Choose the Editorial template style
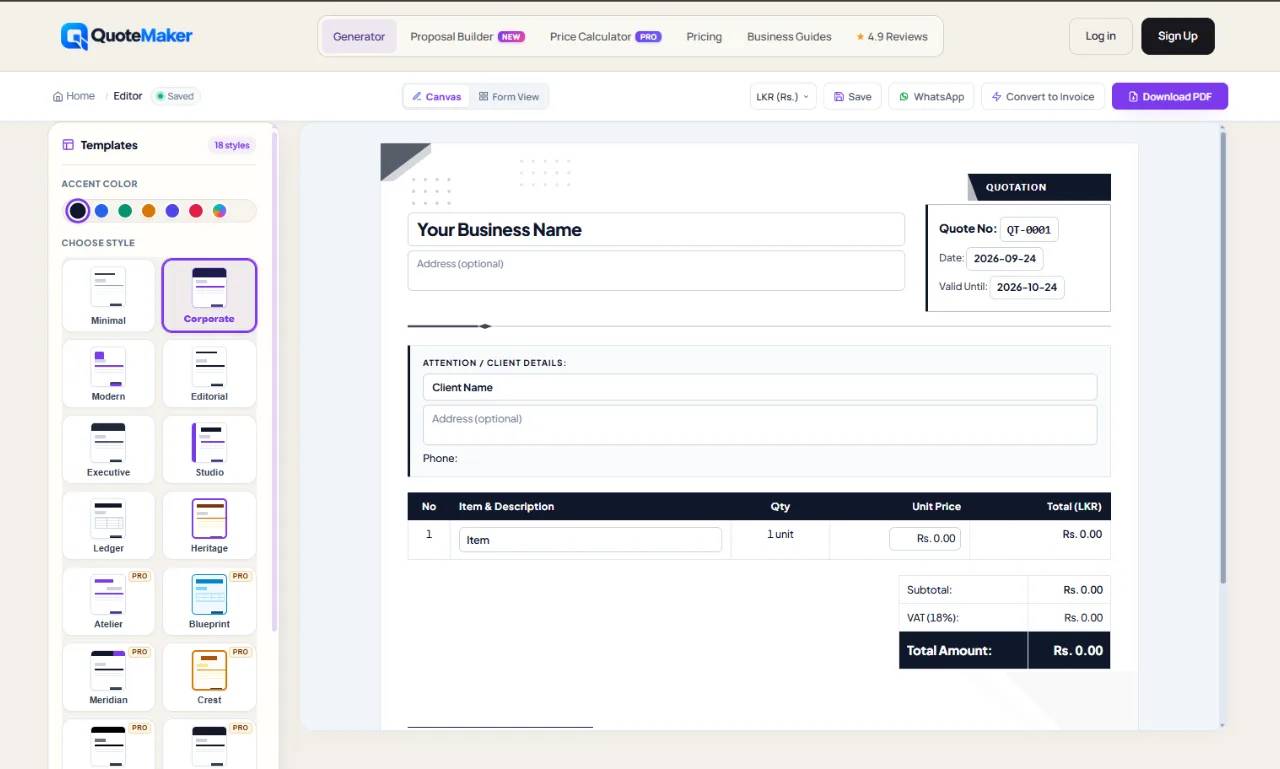1280x769 pixels. coord(209,373)
